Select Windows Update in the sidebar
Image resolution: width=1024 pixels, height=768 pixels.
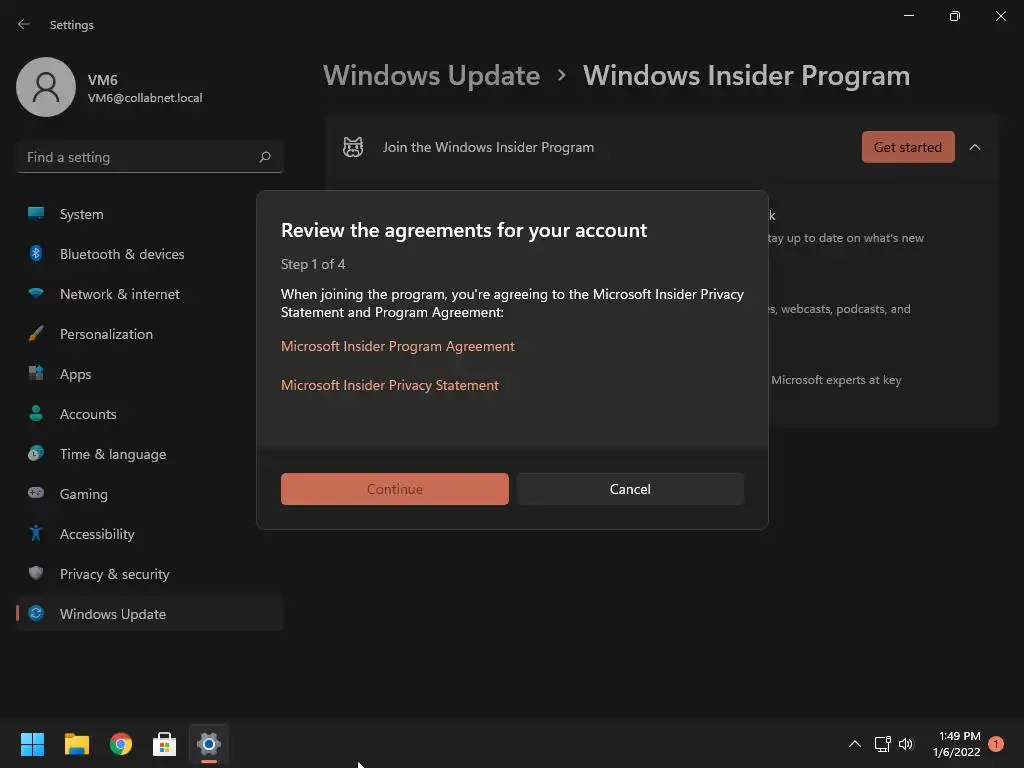click(x=150, y=613)
